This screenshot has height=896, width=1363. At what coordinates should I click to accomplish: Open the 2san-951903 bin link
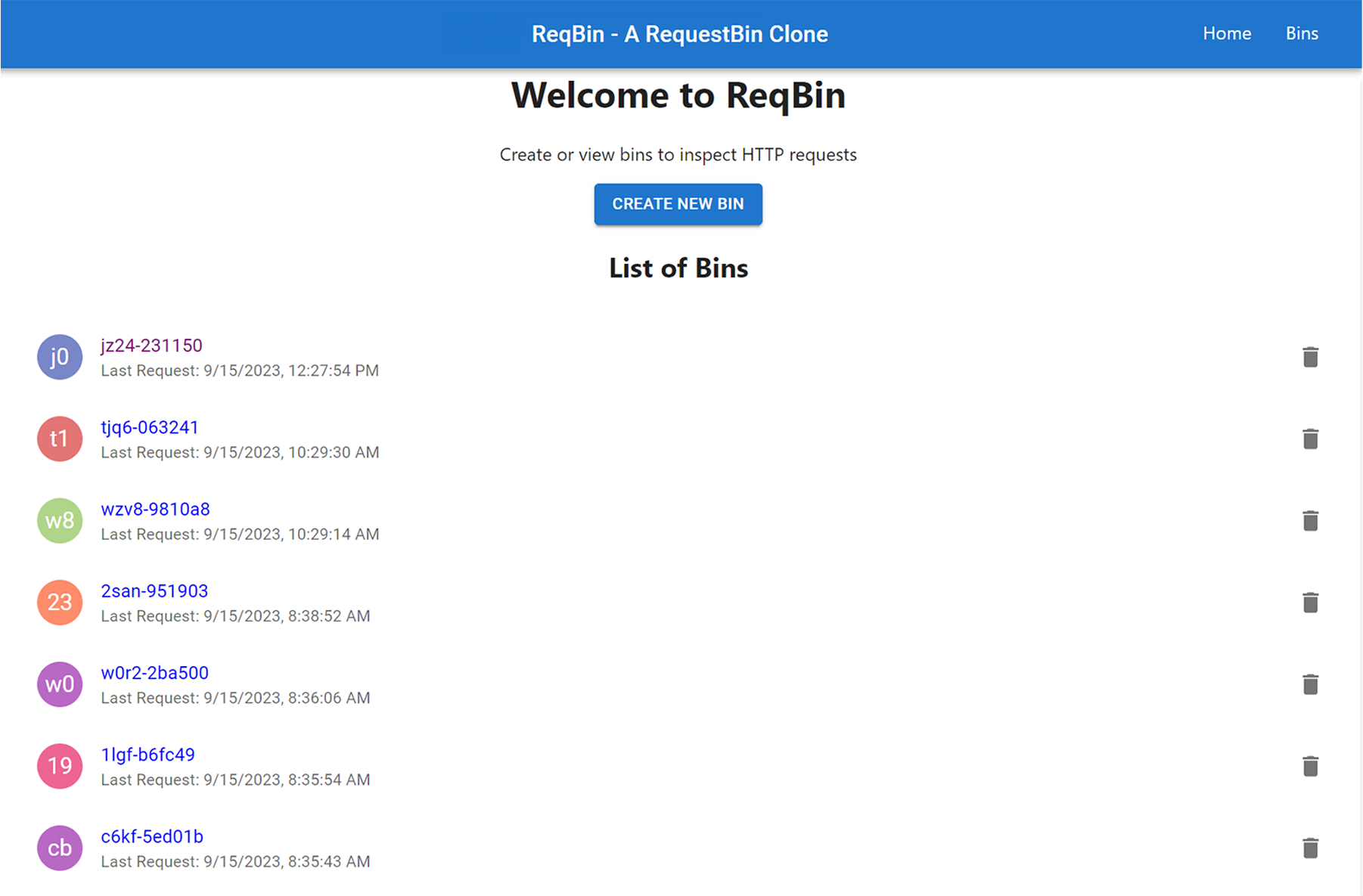[x=154, y=591]
